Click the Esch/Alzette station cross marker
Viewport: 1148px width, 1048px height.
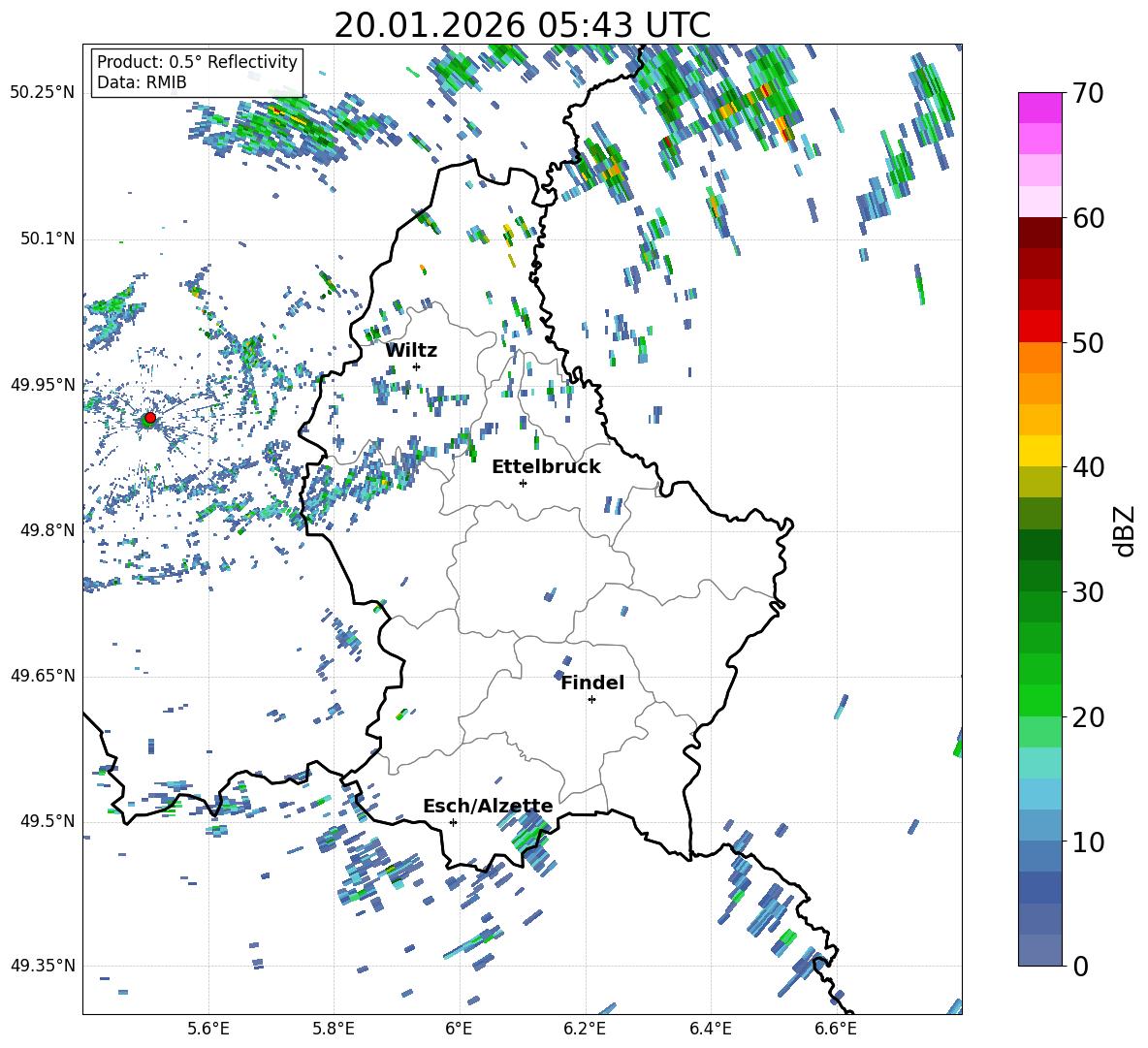pyautogui.click(x=453, y=822)
